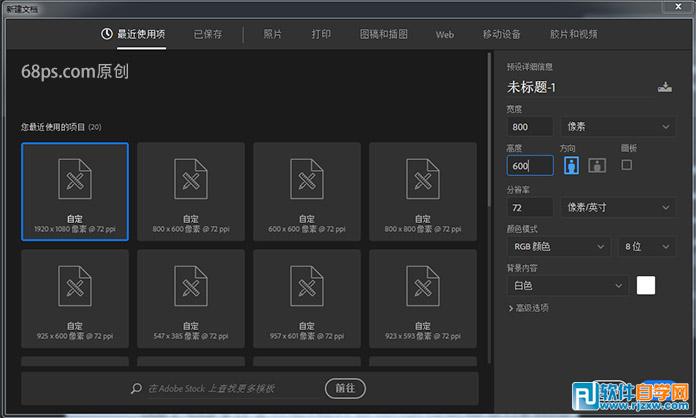Click the width input field showing 800
The image size is (696, 418).
tap(530, 127)
